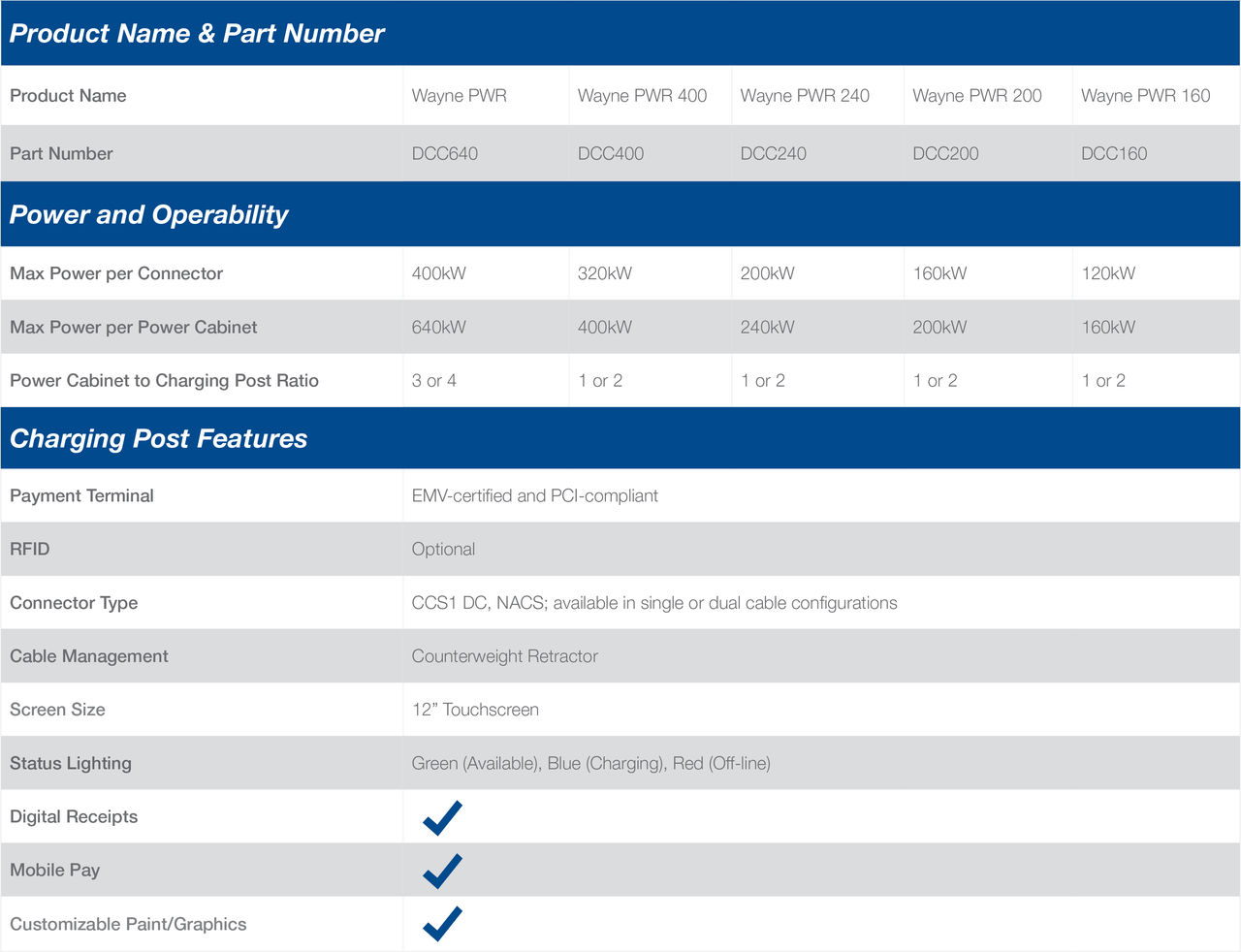Click 'Power Cabinet to Charging Post Ratio' label
This screenshot has height=952, width=1241.
coord(164,380)
